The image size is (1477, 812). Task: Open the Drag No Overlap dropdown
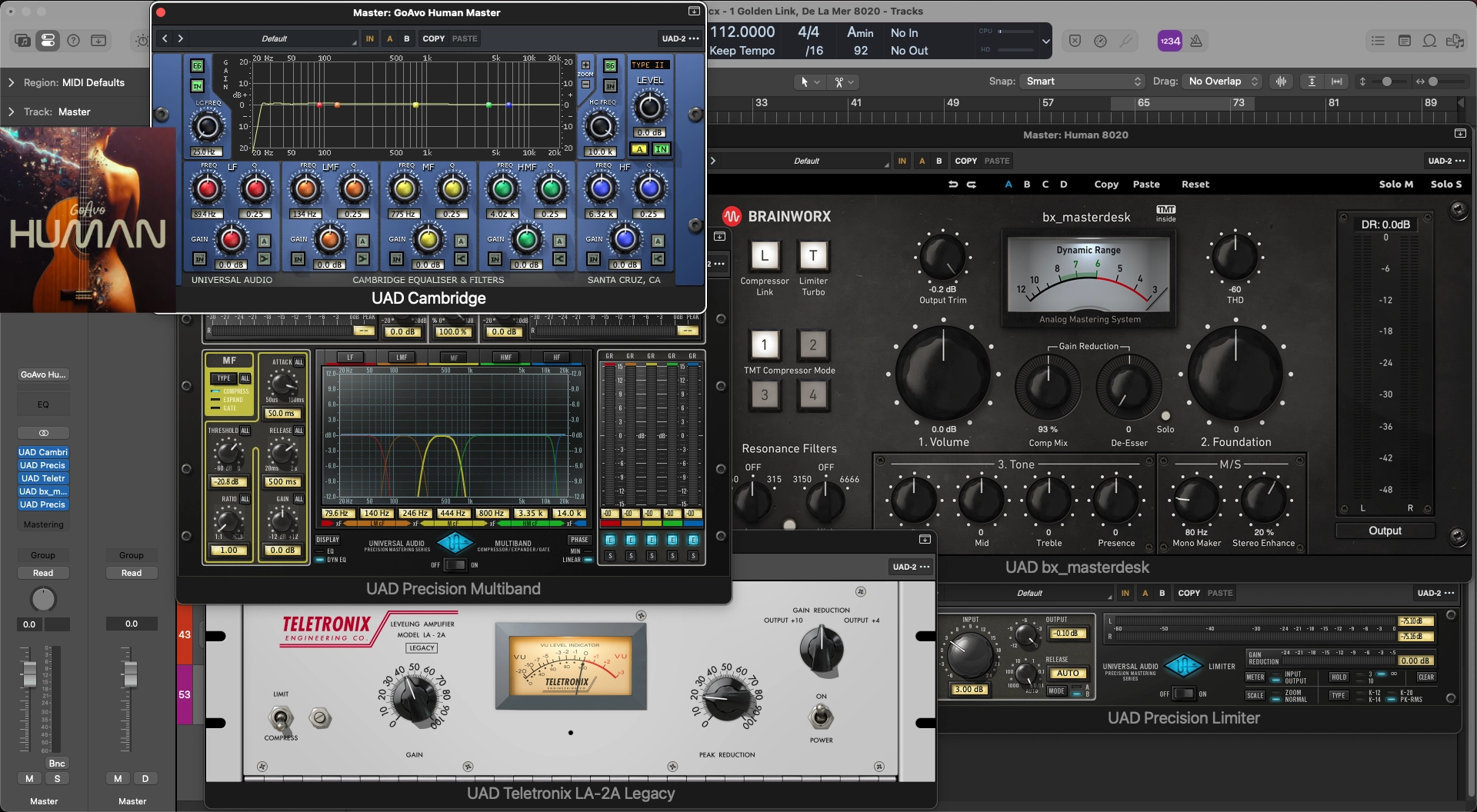click(1223, 82)
